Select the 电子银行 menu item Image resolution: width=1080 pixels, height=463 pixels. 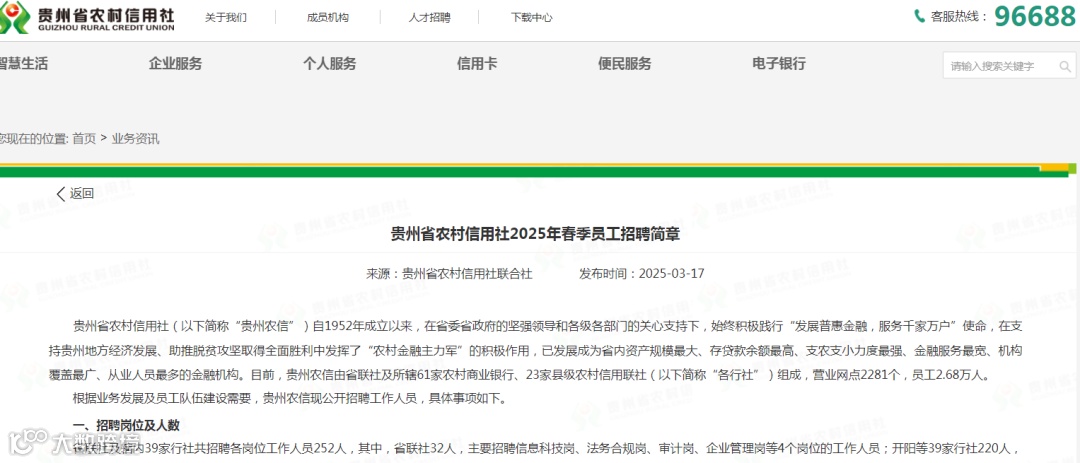[779, 64]
